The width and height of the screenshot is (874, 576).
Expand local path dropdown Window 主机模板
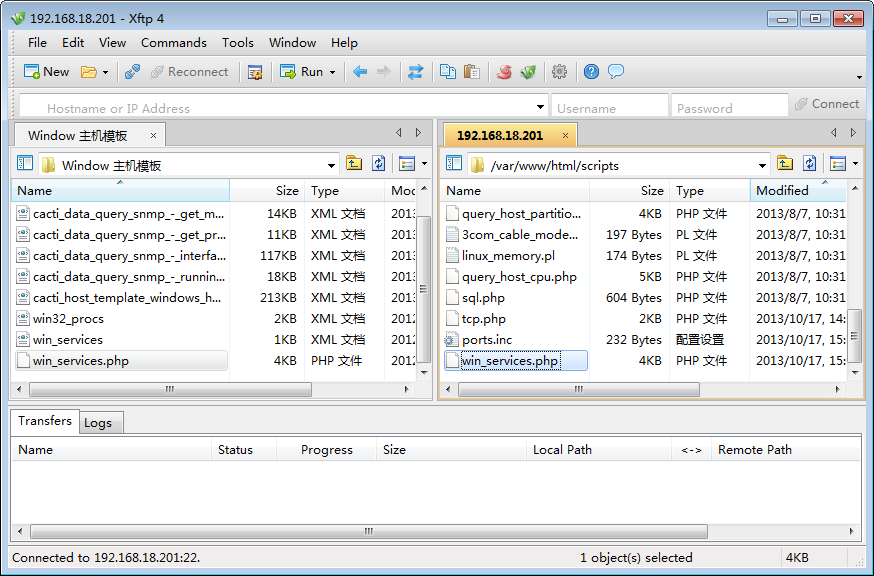[332, 166]
